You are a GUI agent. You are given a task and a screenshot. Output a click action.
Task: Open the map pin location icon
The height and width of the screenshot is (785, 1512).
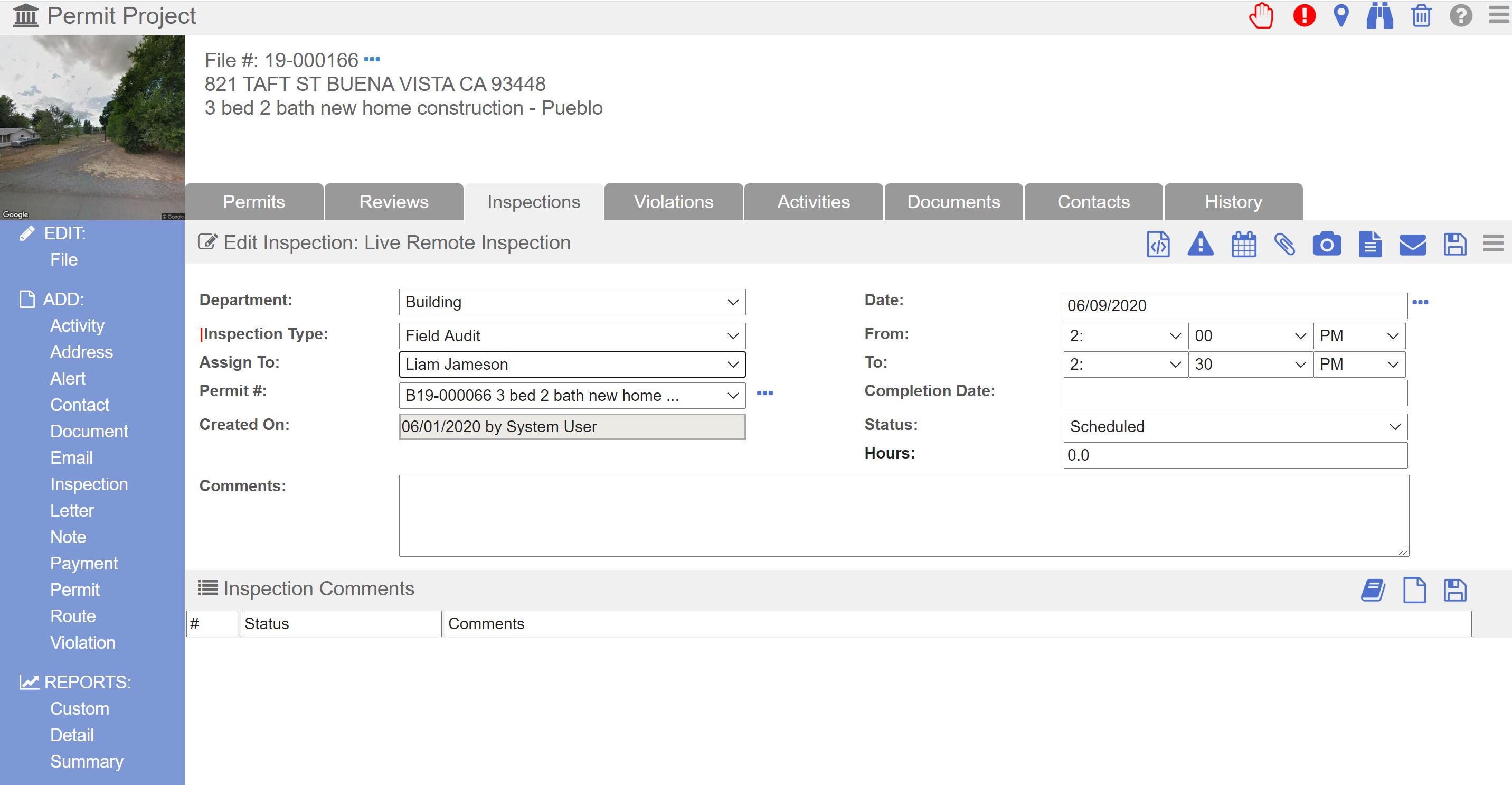pyautogui.click(x=1340, y=16)
